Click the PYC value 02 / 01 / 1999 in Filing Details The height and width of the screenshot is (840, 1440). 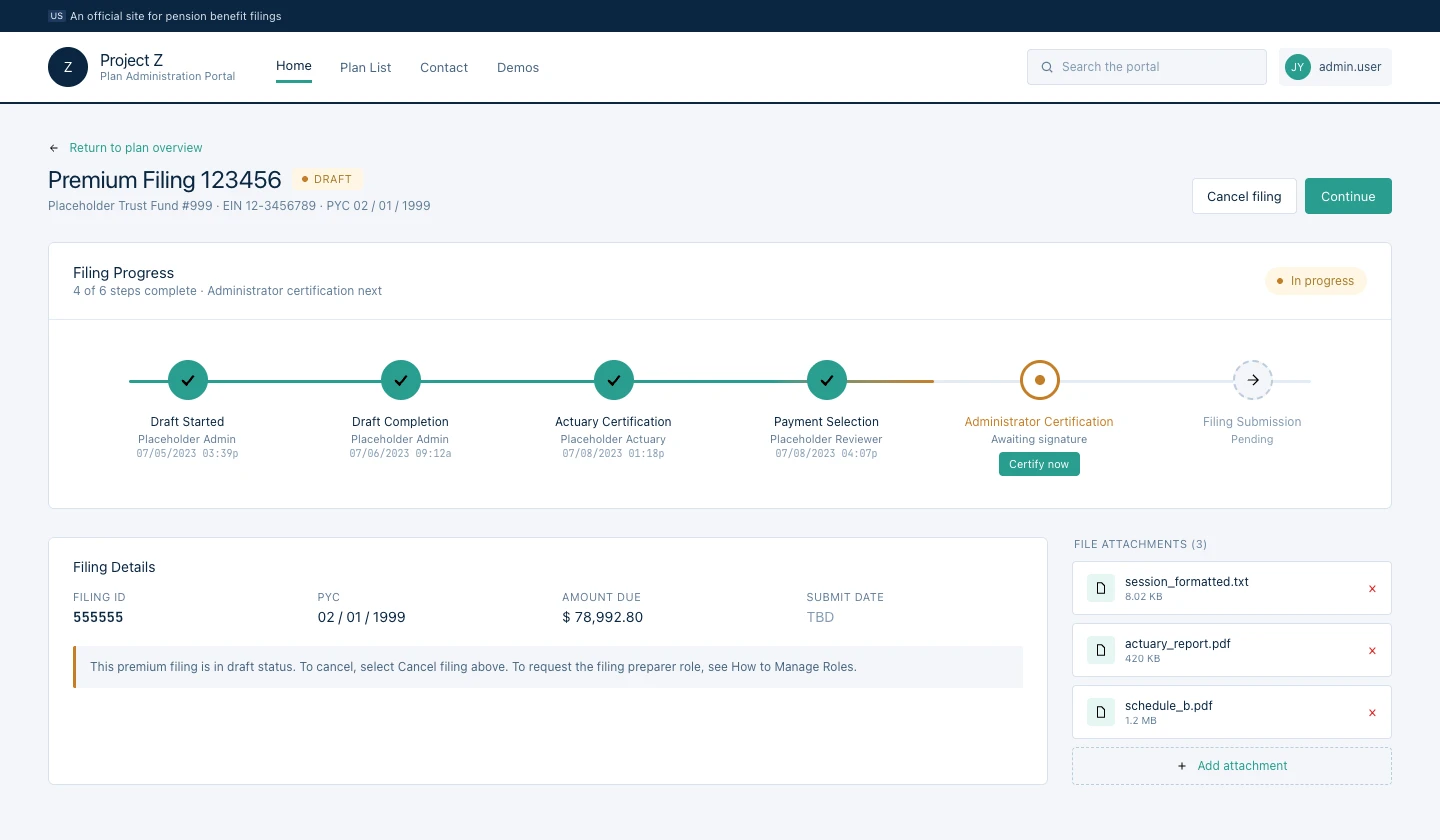click(362, 617)
